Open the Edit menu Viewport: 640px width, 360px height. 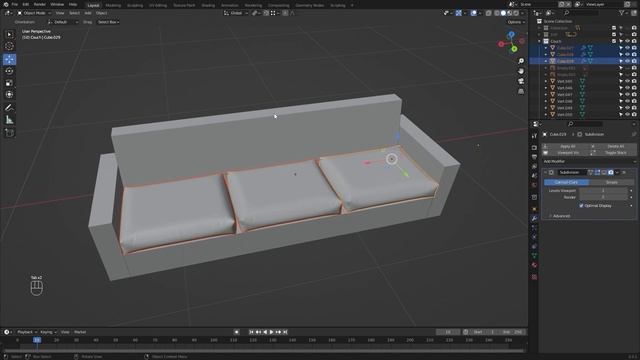(26, 4)
